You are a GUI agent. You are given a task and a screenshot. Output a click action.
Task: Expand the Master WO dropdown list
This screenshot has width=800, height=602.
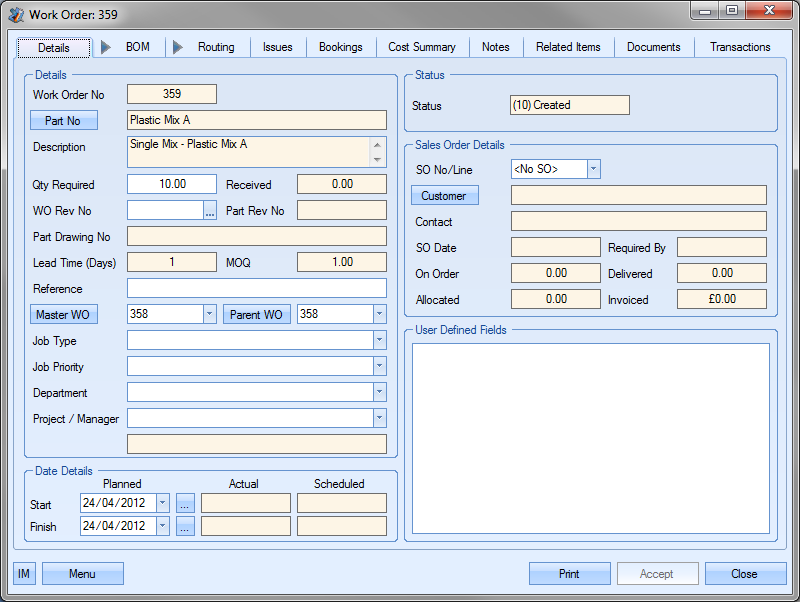click(x=209, y=315)
